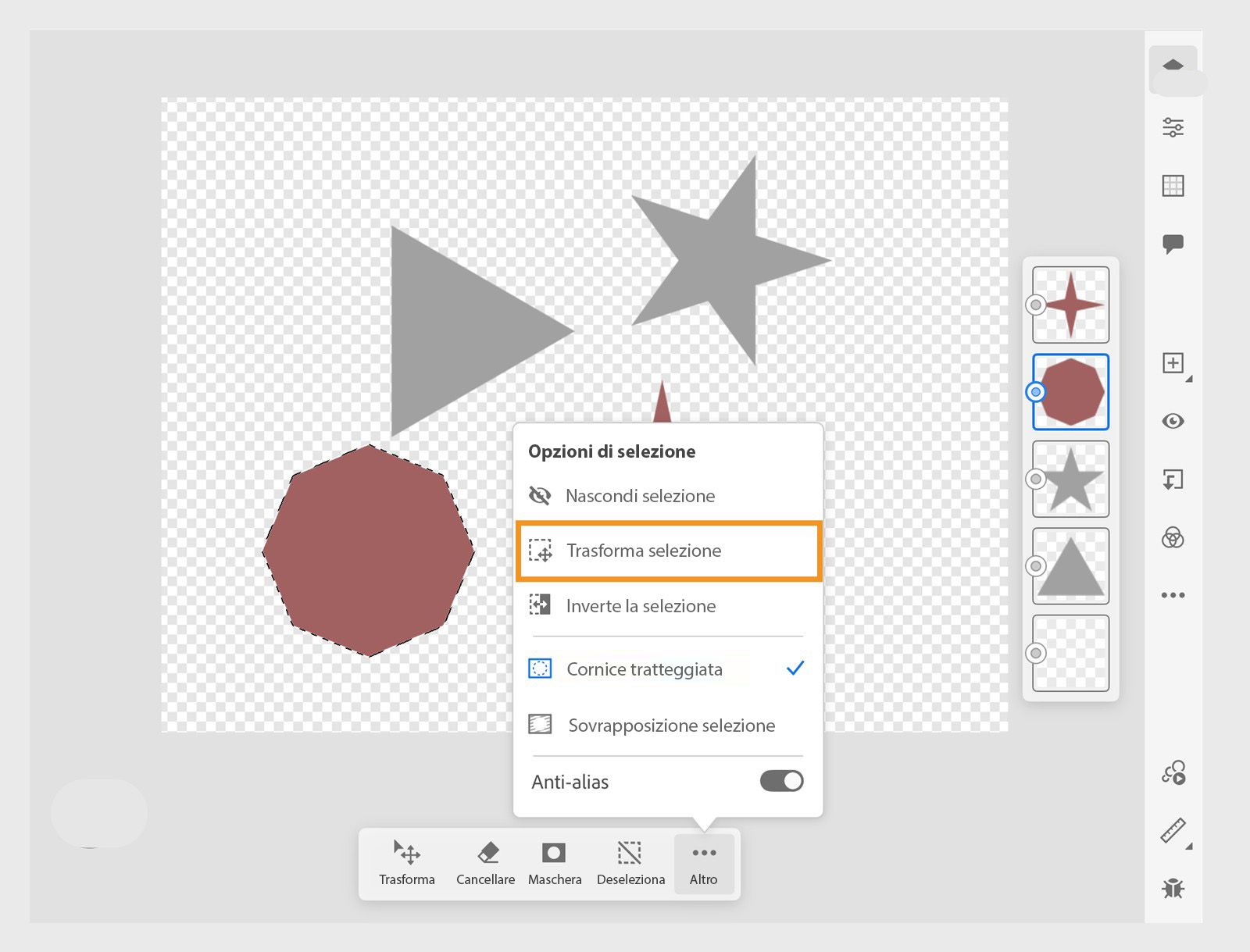Image resolution: width=1250 pixels, height=952 pixels.
Task: Toggle radio dot on gray star layer
Action: [x=1036, y=479]
